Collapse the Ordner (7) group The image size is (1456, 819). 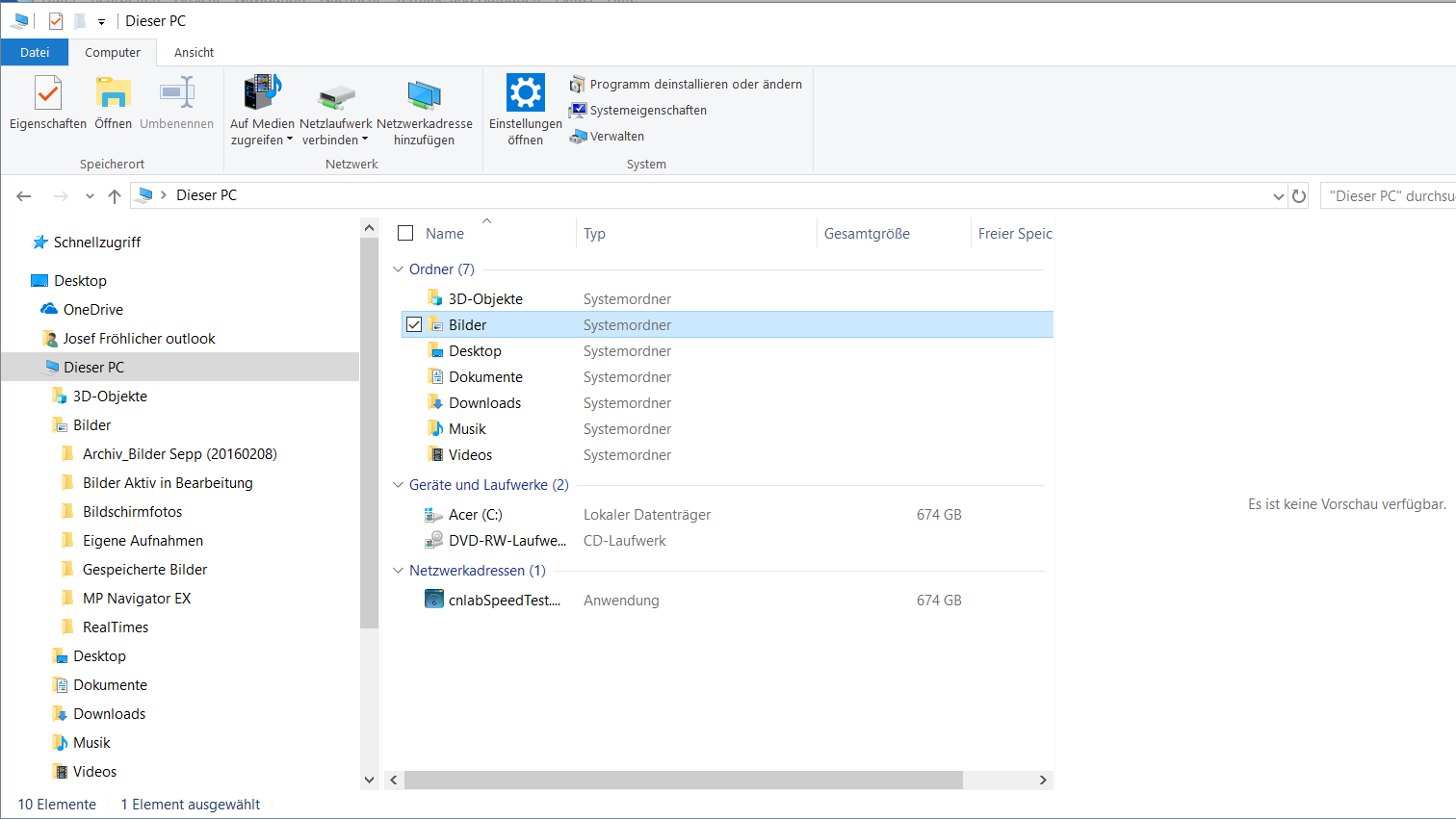(x=399, y=269)
